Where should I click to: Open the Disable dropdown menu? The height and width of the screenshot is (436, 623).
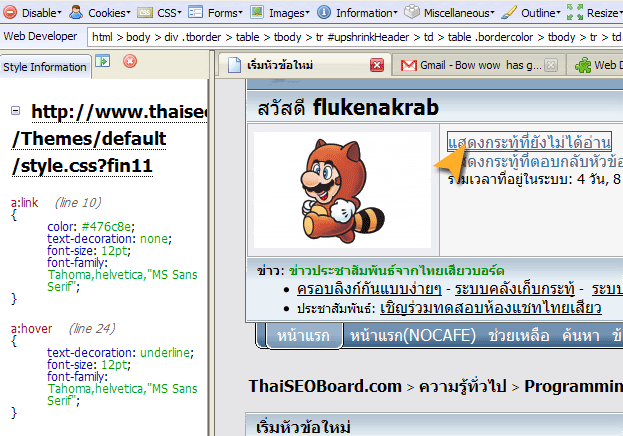coord(42,13)
